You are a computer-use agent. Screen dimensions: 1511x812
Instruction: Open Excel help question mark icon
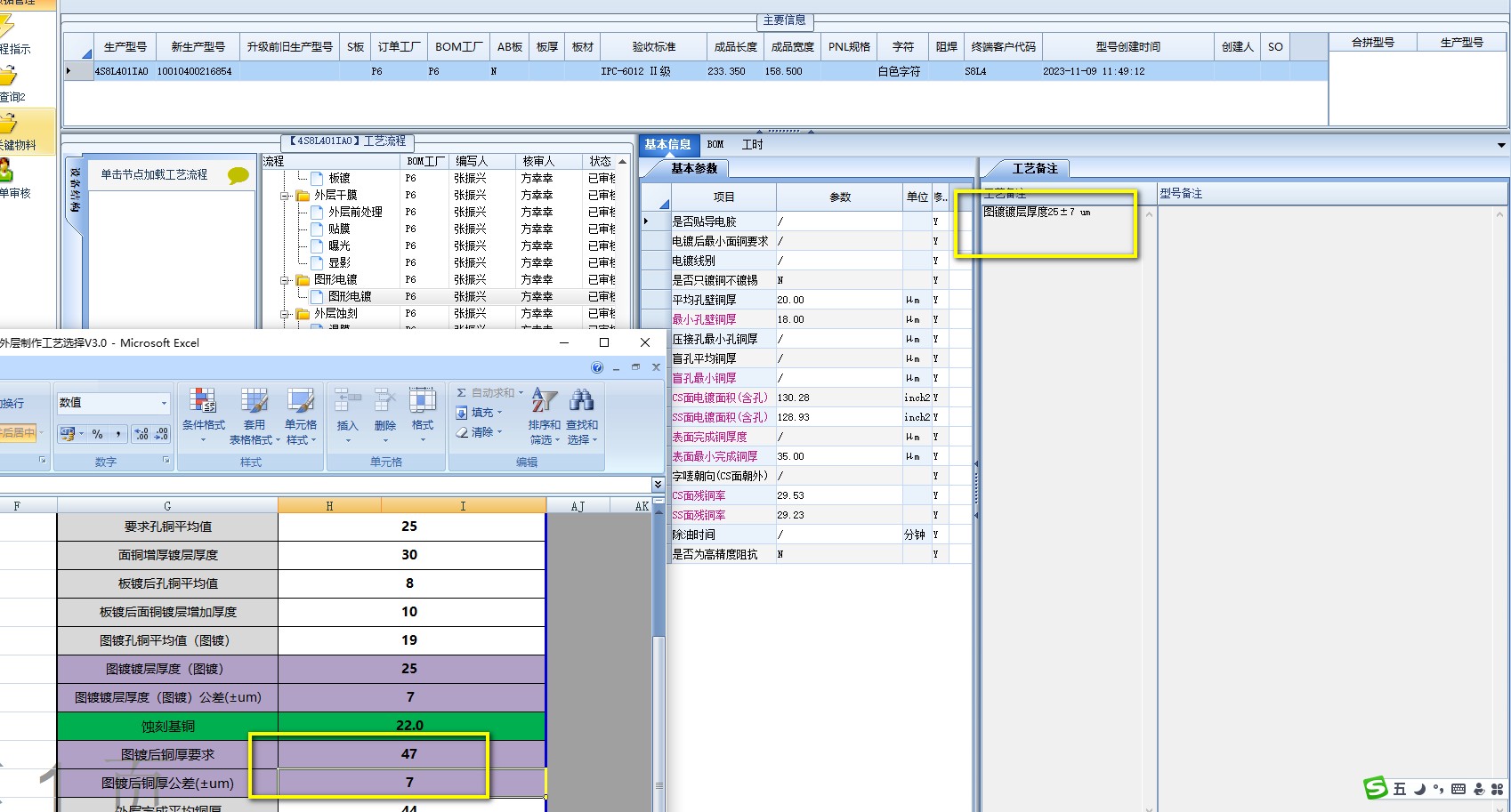tap(597, 367)
